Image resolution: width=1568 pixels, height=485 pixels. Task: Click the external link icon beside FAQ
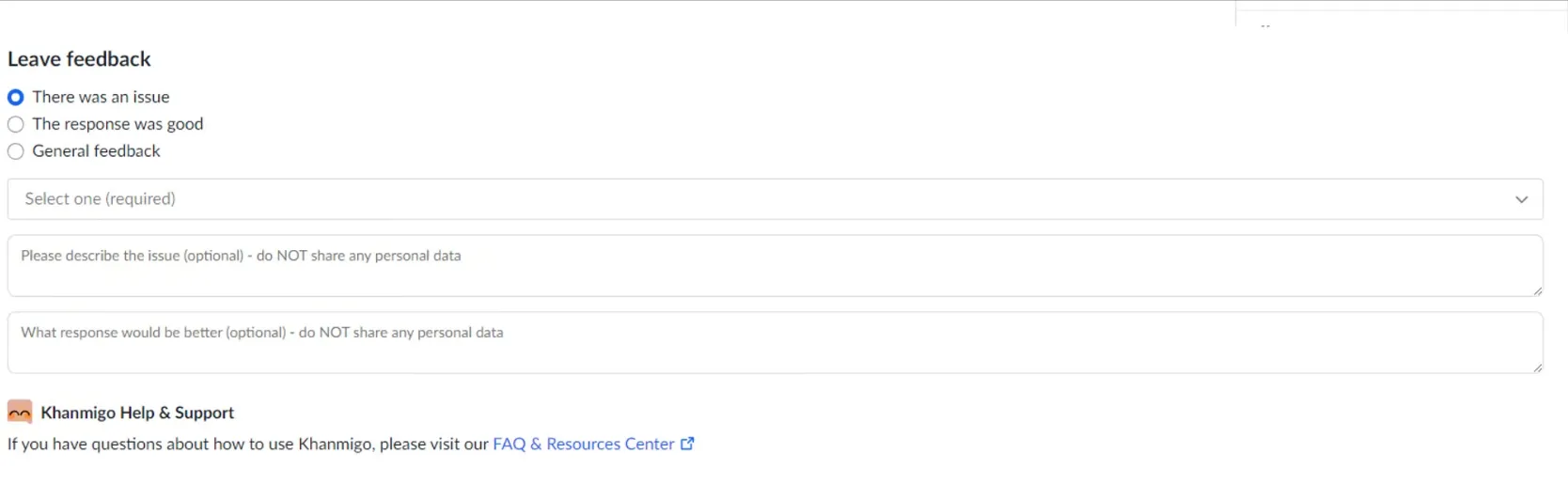(x=687, y=444)
